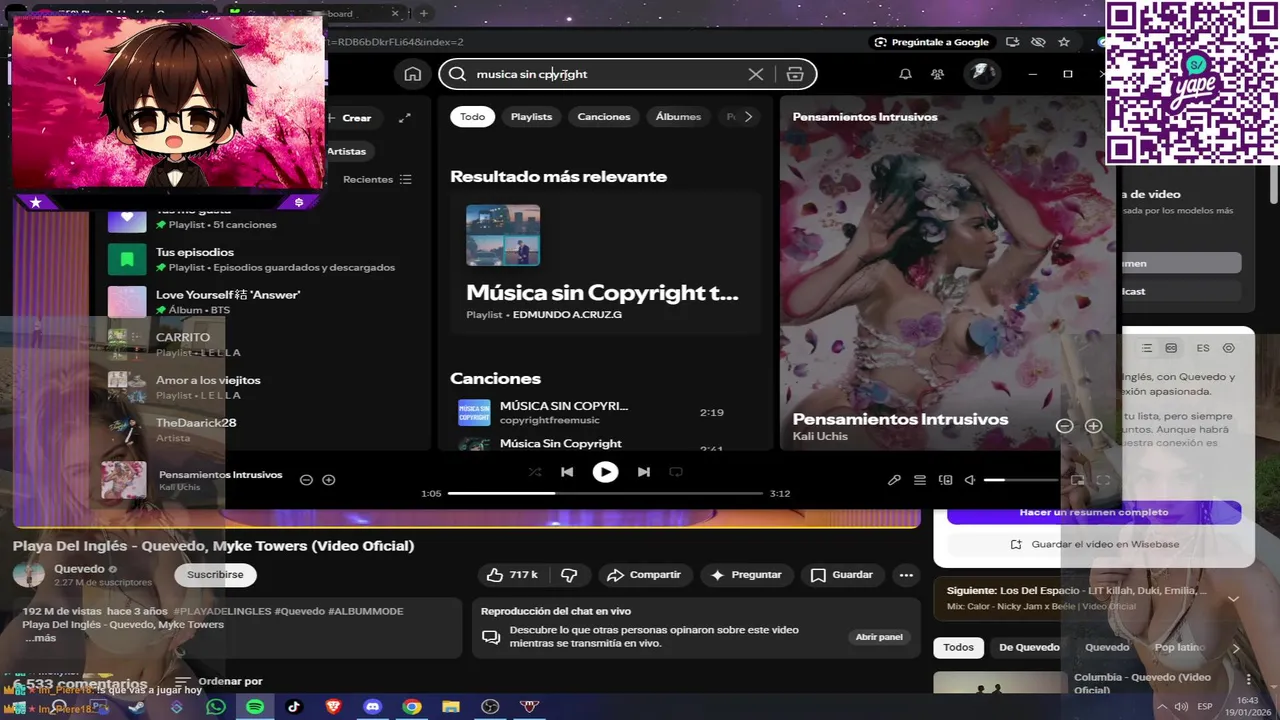
Task: Go to Spotify Home via house icon
Action: (x=412, y=74)
